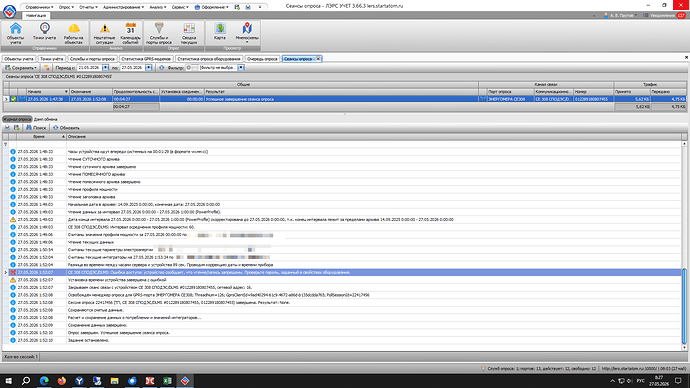Open Yandex browser from taskbar

click(79, 381)
